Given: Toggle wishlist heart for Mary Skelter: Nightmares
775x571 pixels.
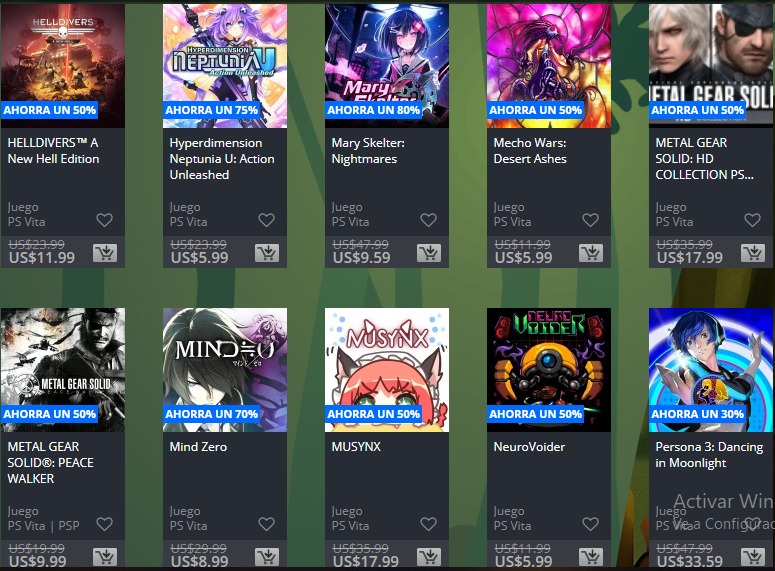Looking at the screenshot, I should pyautogui.click(x=429, y=220).
